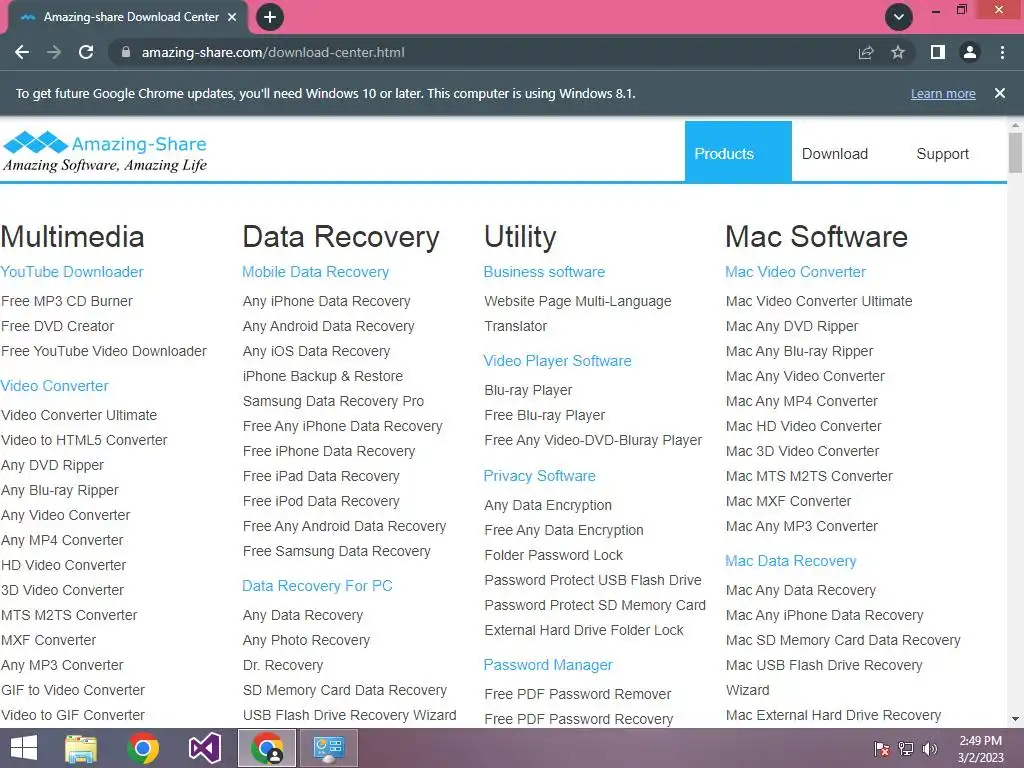Screen dimensions: 1024x768
Task: Reload the current page
Action: pyautogui.click(x=86, y=52)
